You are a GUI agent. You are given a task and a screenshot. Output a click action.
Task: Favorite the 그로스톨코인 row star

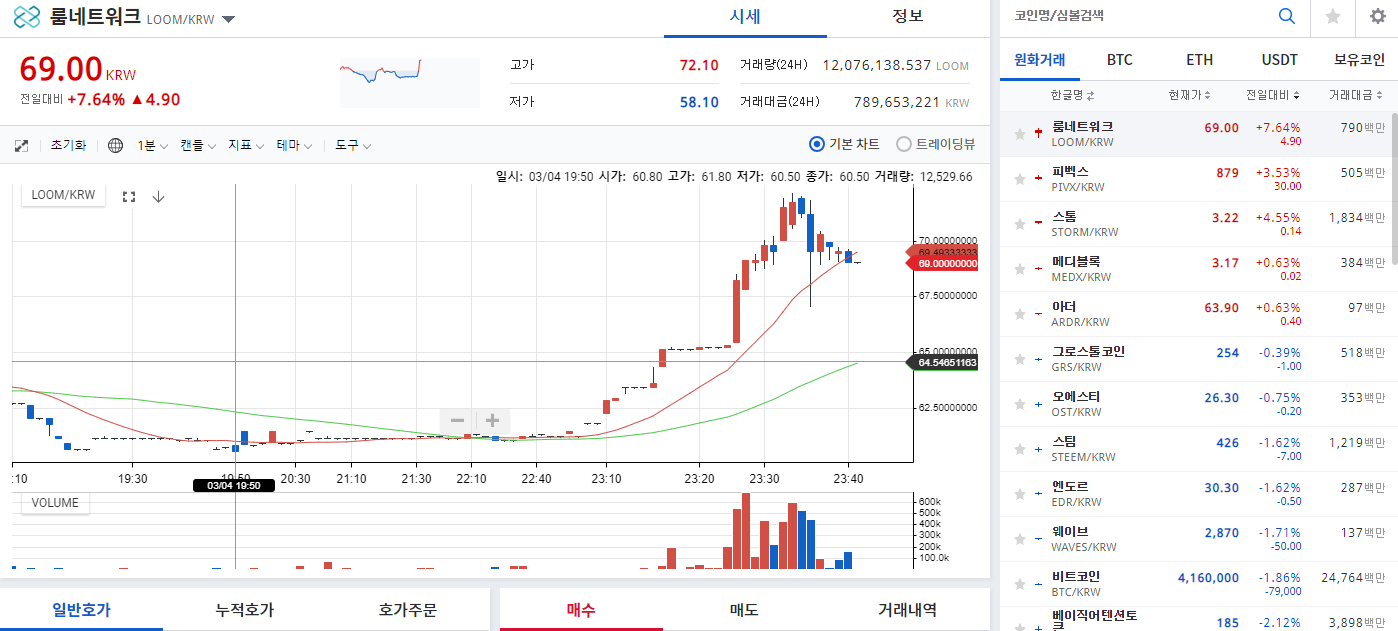coord(1019,358)
